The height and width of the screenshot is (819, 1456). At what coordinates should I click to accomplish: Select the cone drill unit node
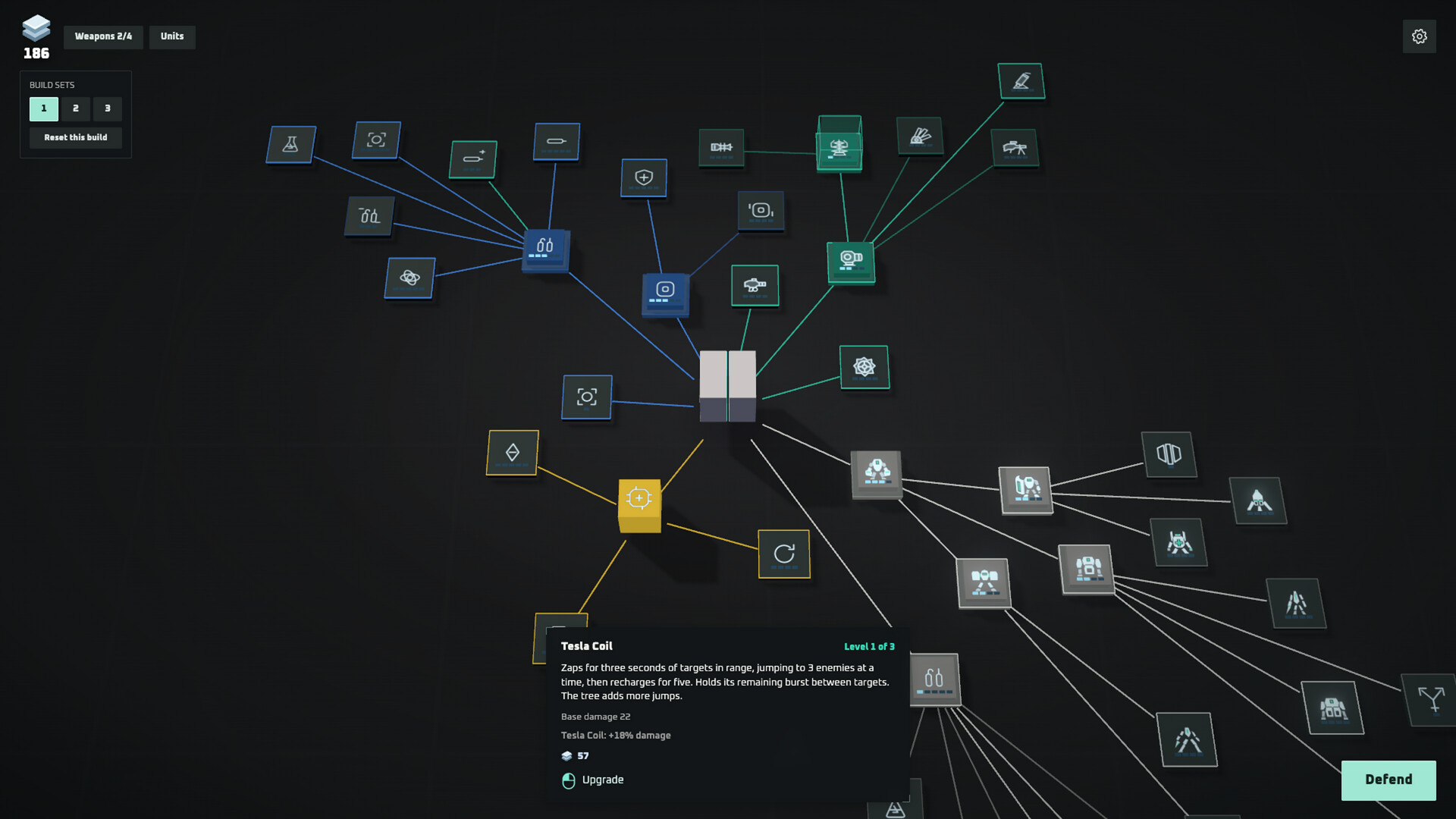point(1258,500)
